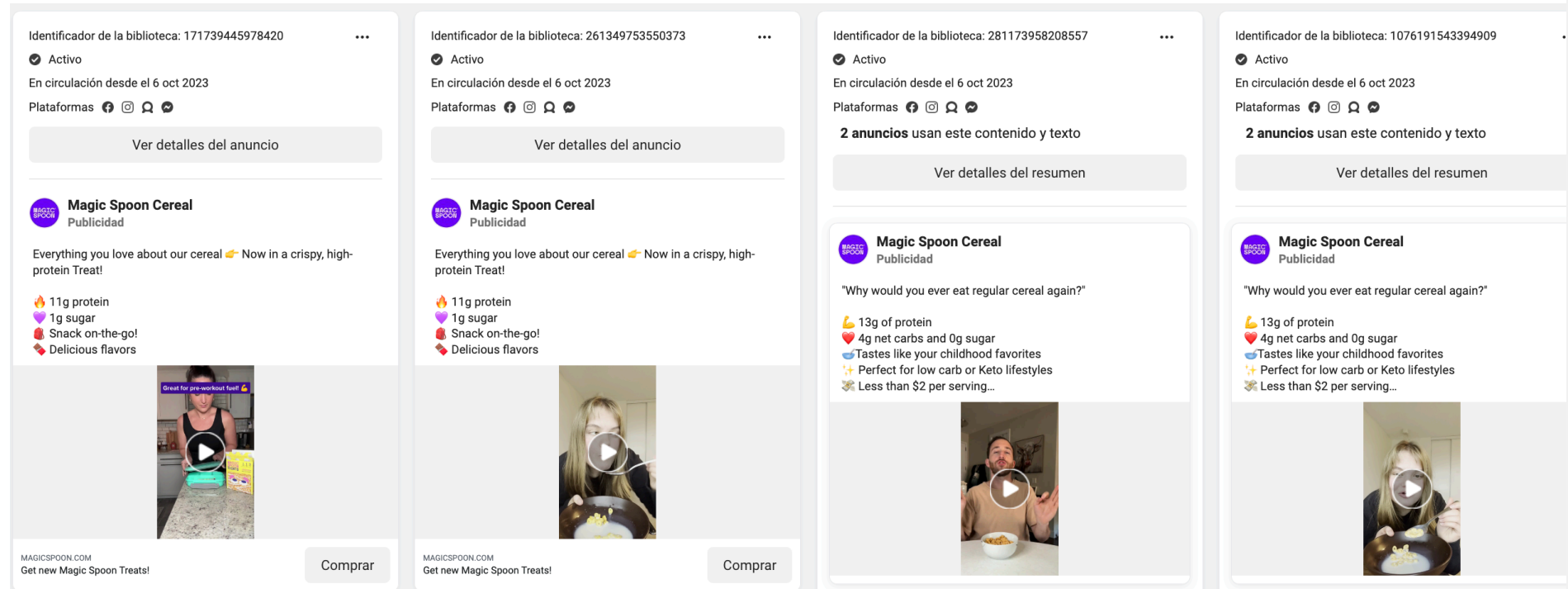Click Magic Spoon logo avatar in second ad
1568x589 pixels.
[447, 213]
